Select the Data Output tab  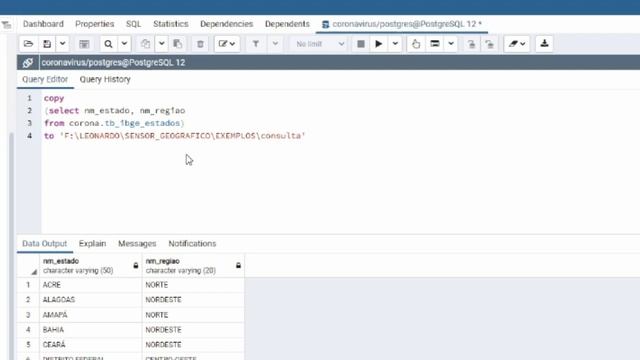click(44, 244)
